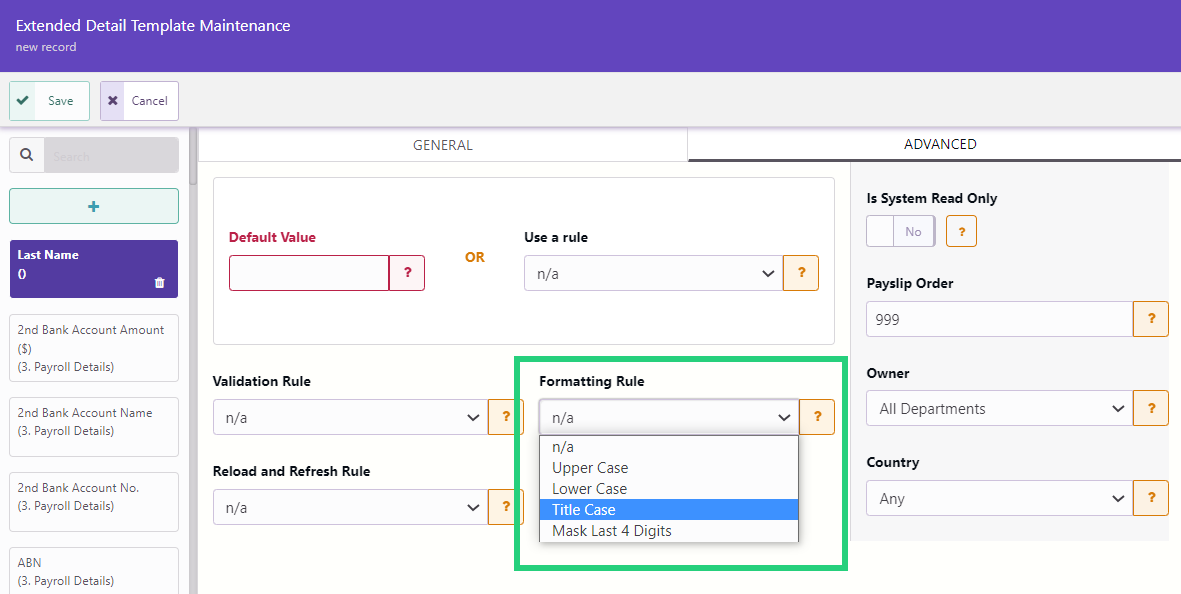Click the help icon next to Use a rule
The image size is (1181, 594).
[801, 273]
